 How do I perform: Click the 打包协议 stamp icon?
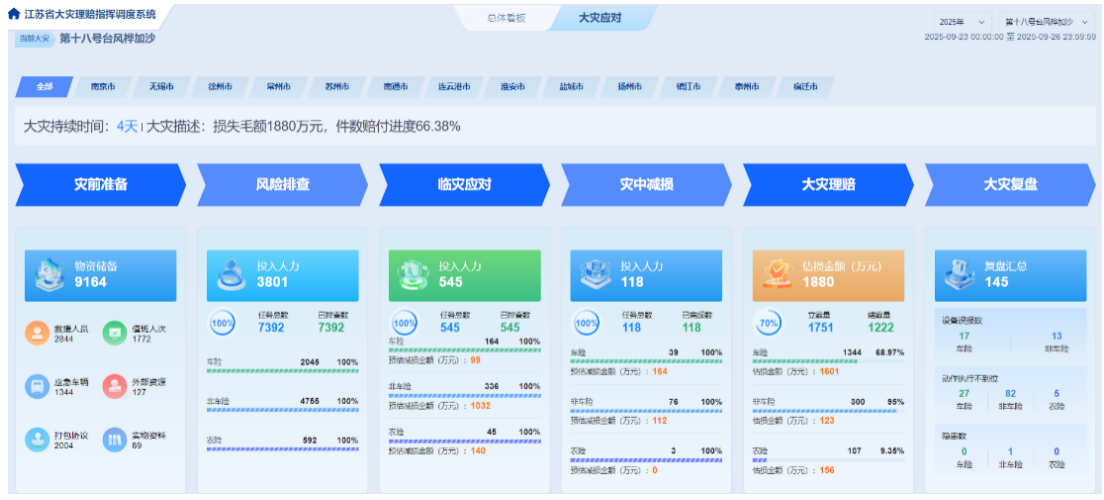point(36,440)
